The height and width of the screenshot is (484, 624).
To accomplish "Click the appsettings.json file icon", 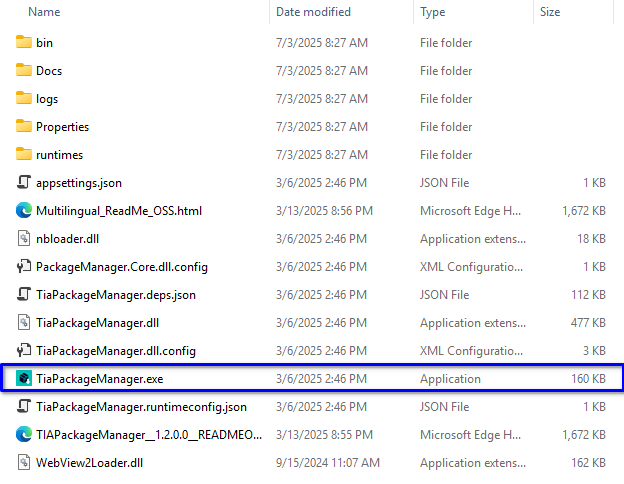I will coord(24,182).
